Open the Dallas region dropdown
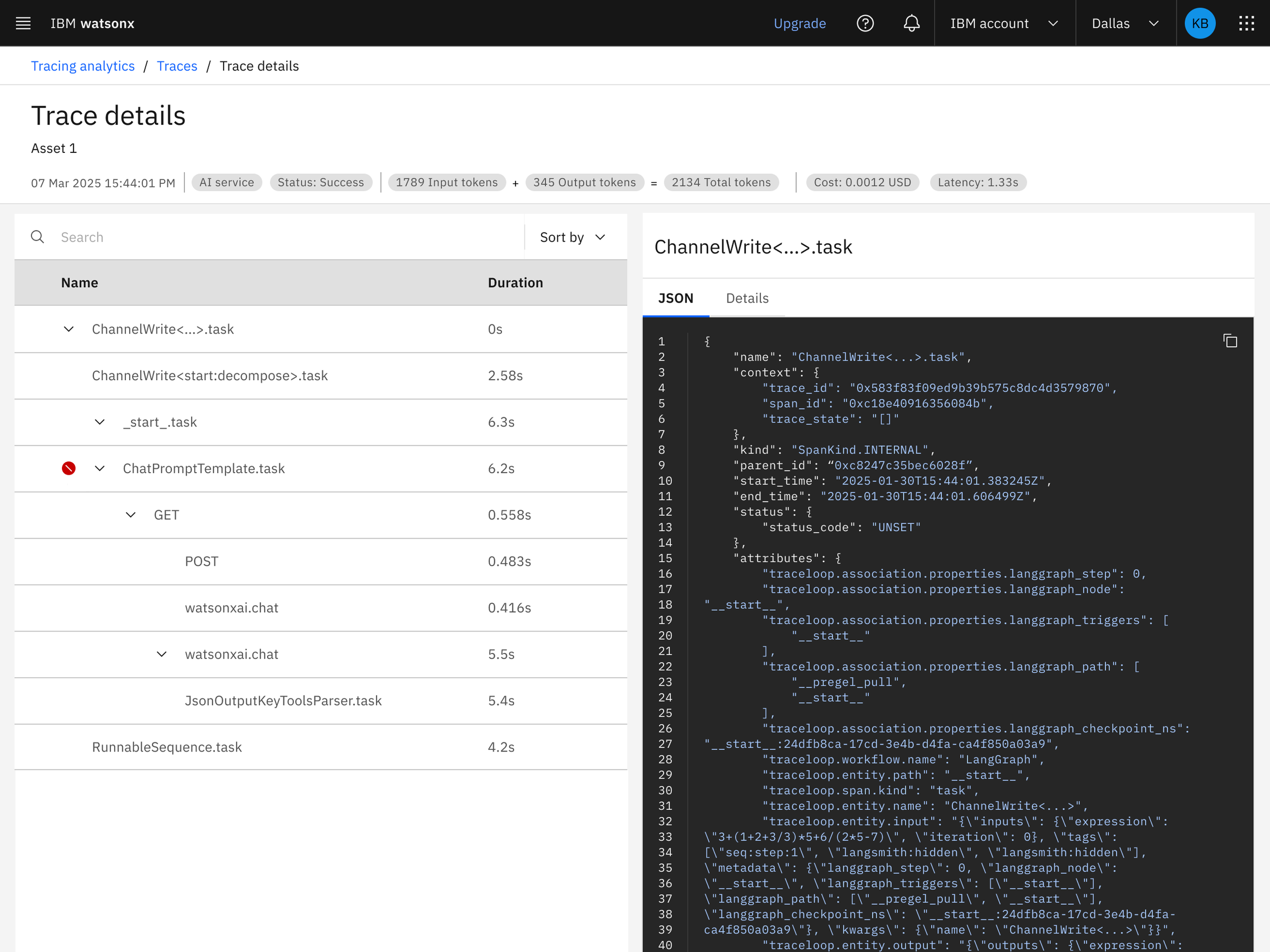Viewport: 1270px width, 952px height. coord(1125,23)
